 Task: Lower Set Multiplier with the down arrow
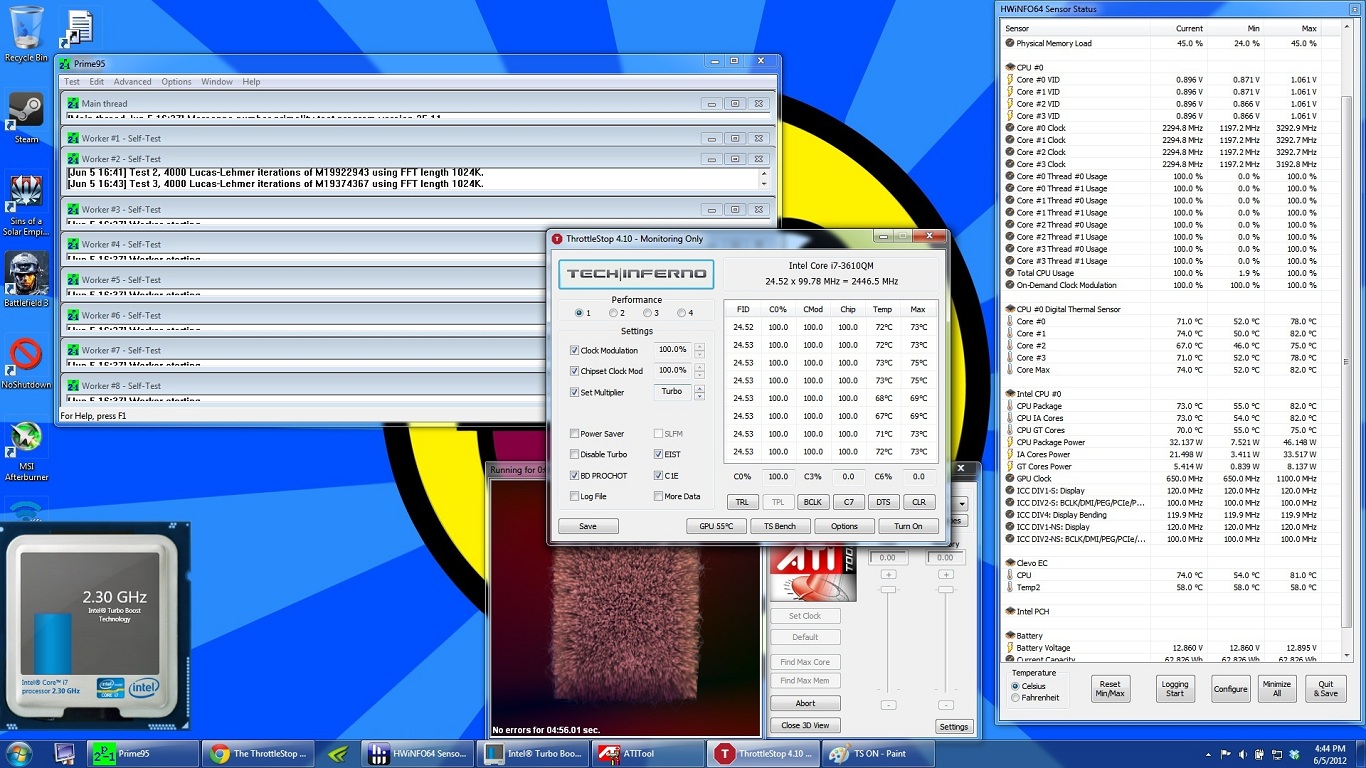699,397
